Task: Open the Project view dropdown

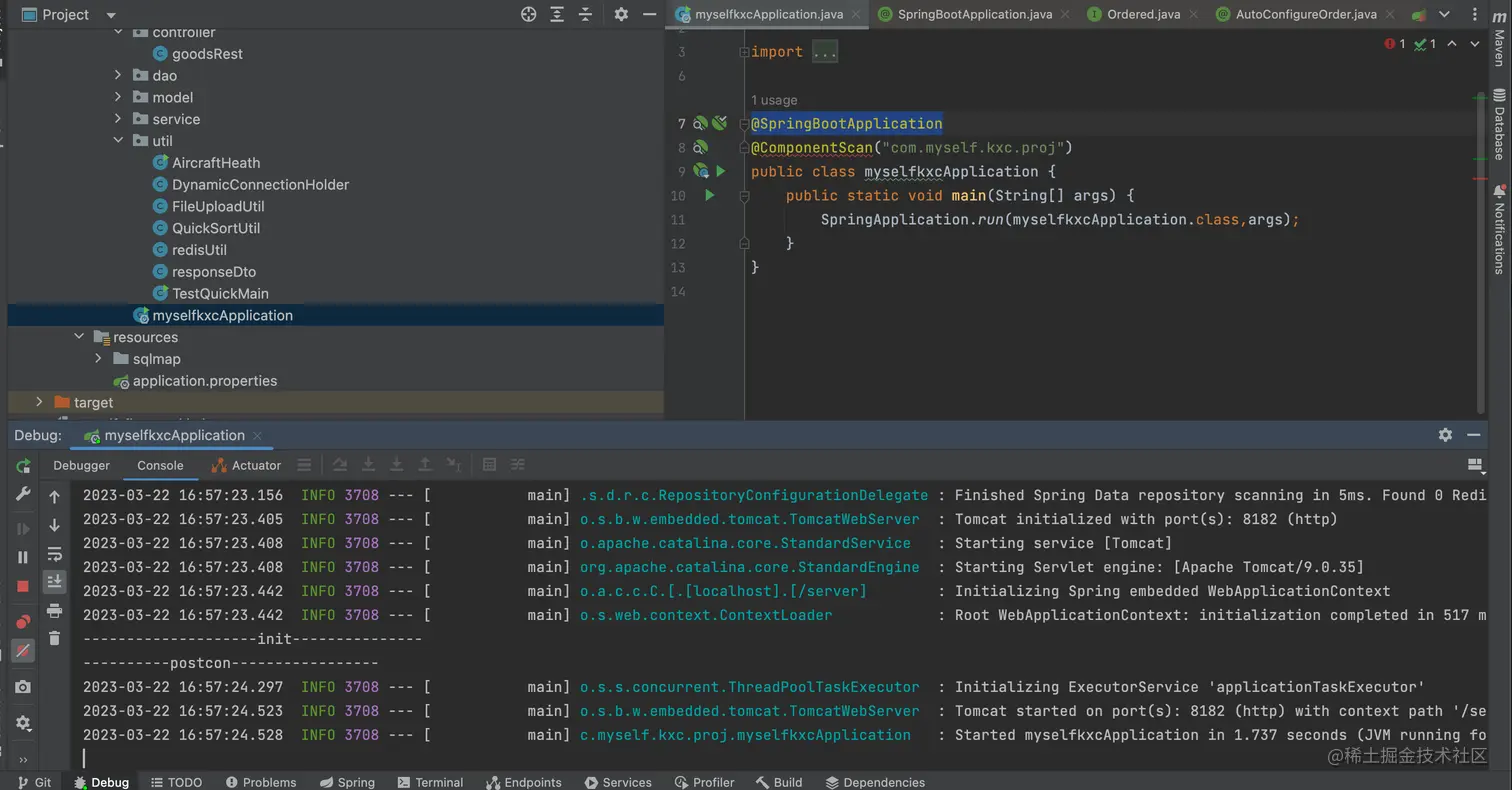Action: pyautogui.click(x=111, y=15)
